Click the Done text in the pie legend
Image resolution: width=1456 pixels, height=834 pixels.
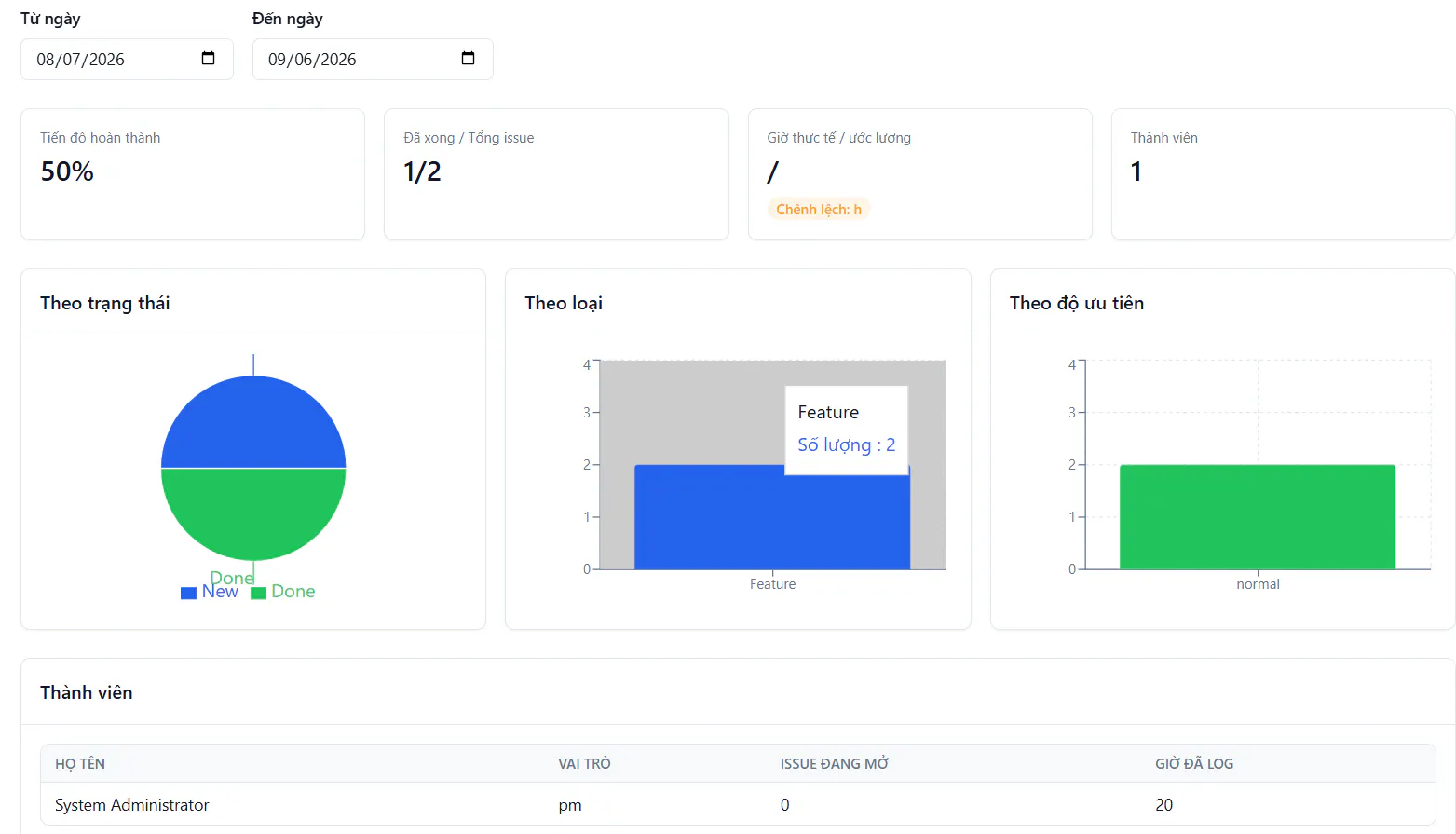click(x=293, y=592)
